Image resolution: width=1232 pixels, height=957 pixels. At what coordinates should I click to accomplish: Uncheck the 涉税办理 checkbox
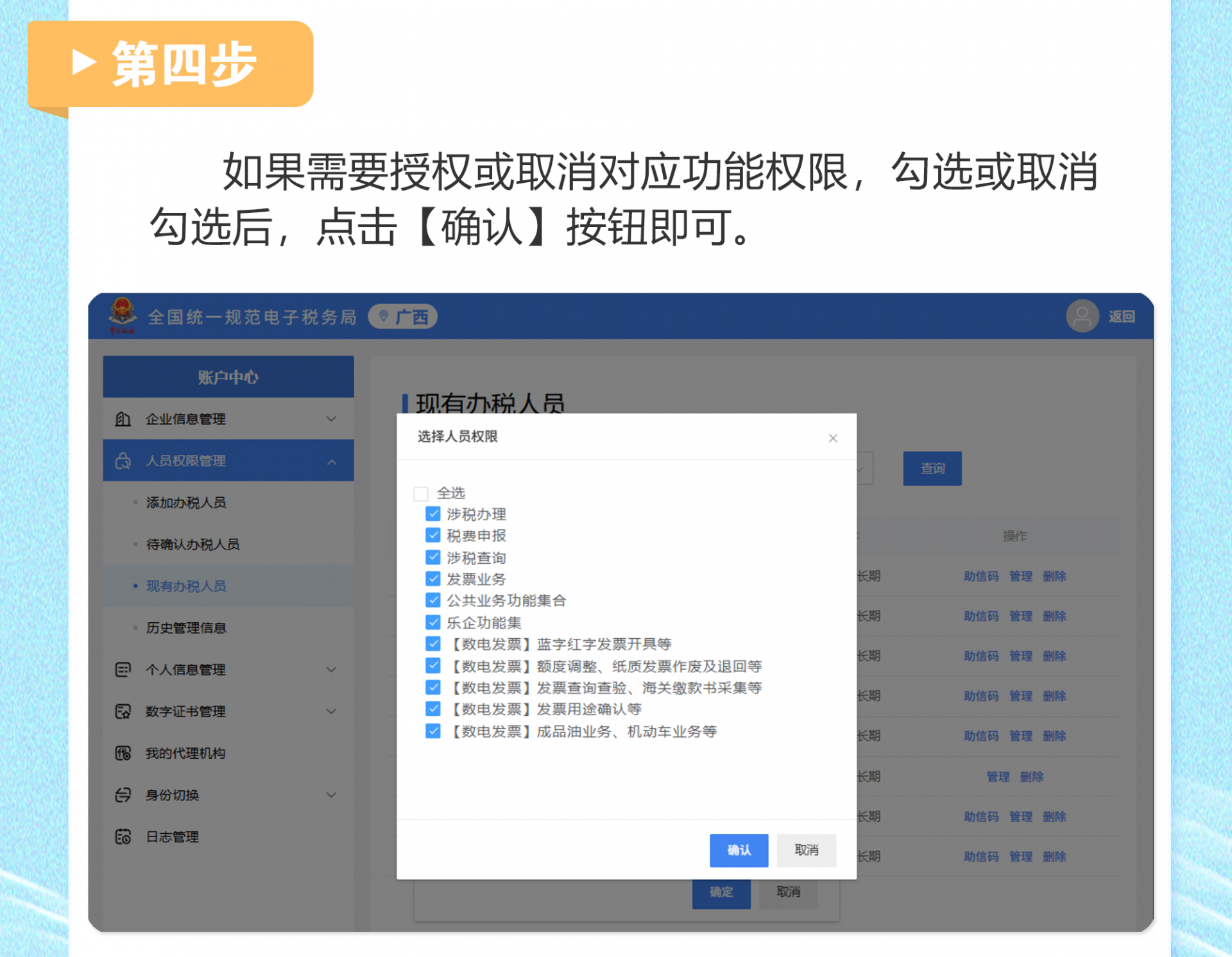[433, 514]
